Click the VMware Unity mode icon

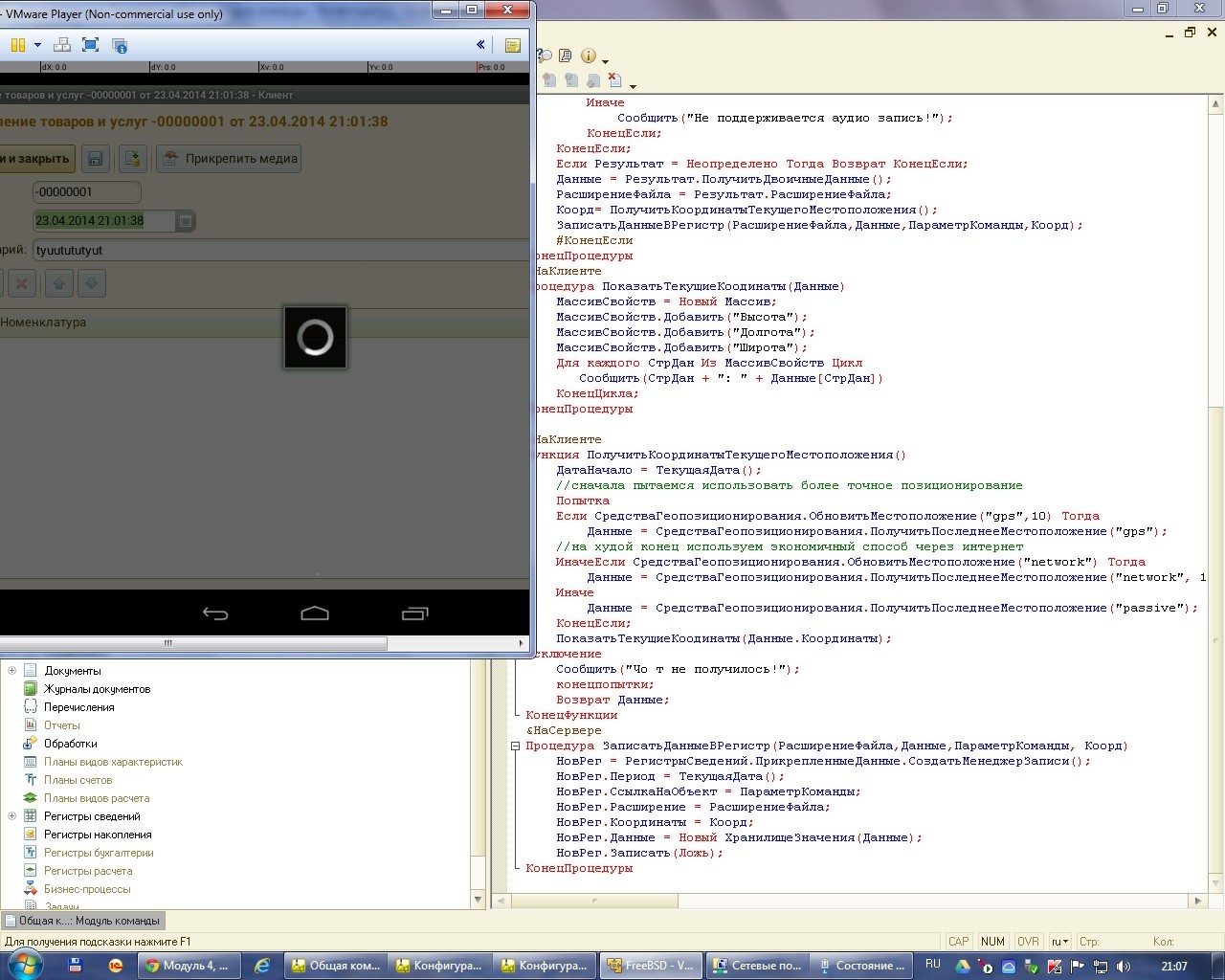click(x=120, y=45)
